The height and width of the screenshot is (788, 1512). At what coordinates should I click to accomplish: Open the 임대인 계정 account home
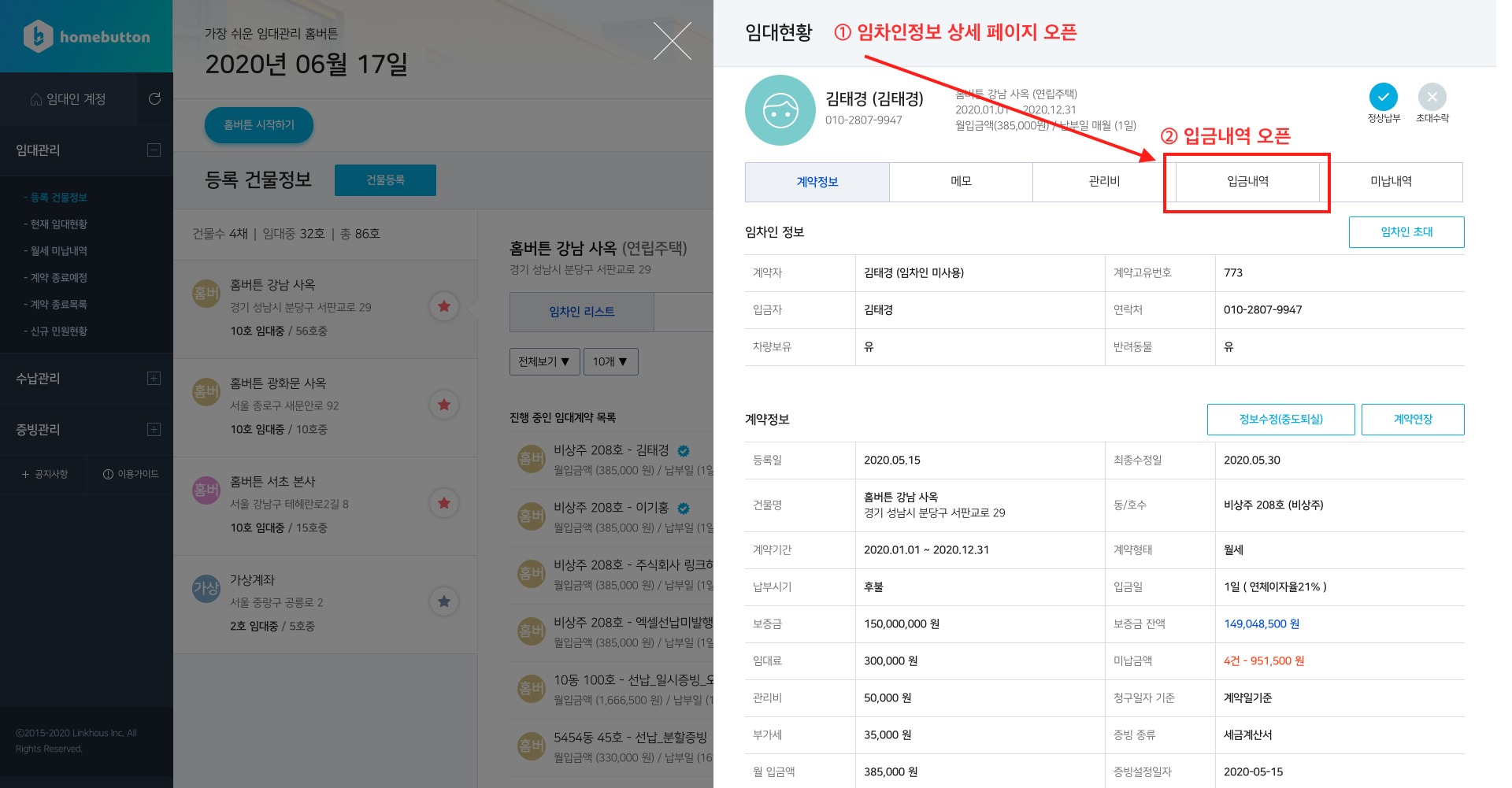point(68,99)
